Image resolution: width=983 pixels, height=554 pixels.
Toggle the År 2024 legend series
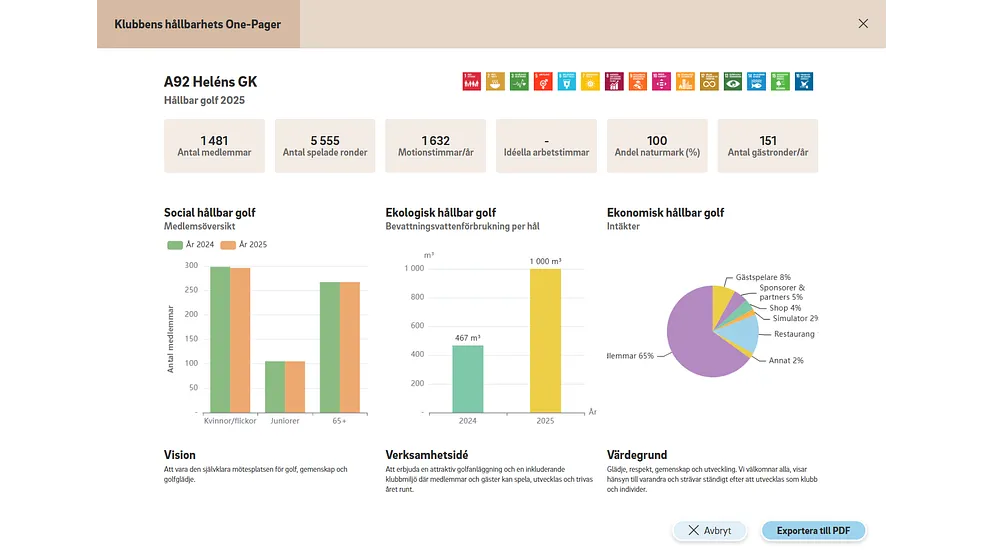(191, 244)
